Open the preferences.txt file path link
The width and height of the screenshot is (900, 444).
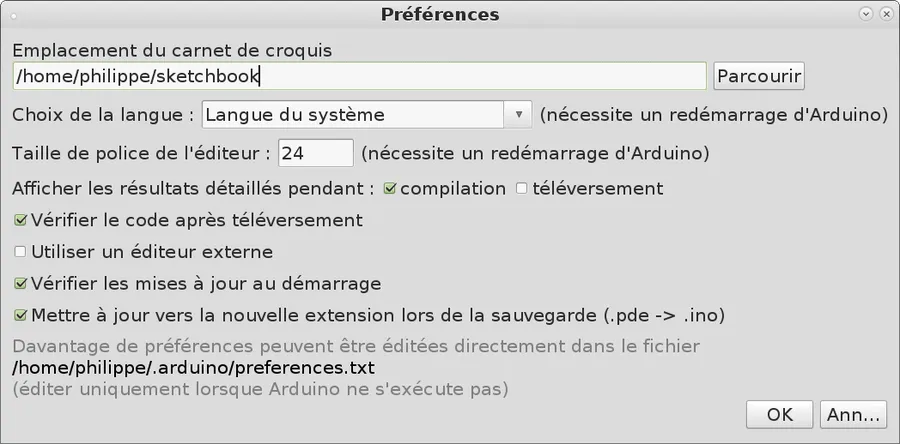tap(193, 367)
